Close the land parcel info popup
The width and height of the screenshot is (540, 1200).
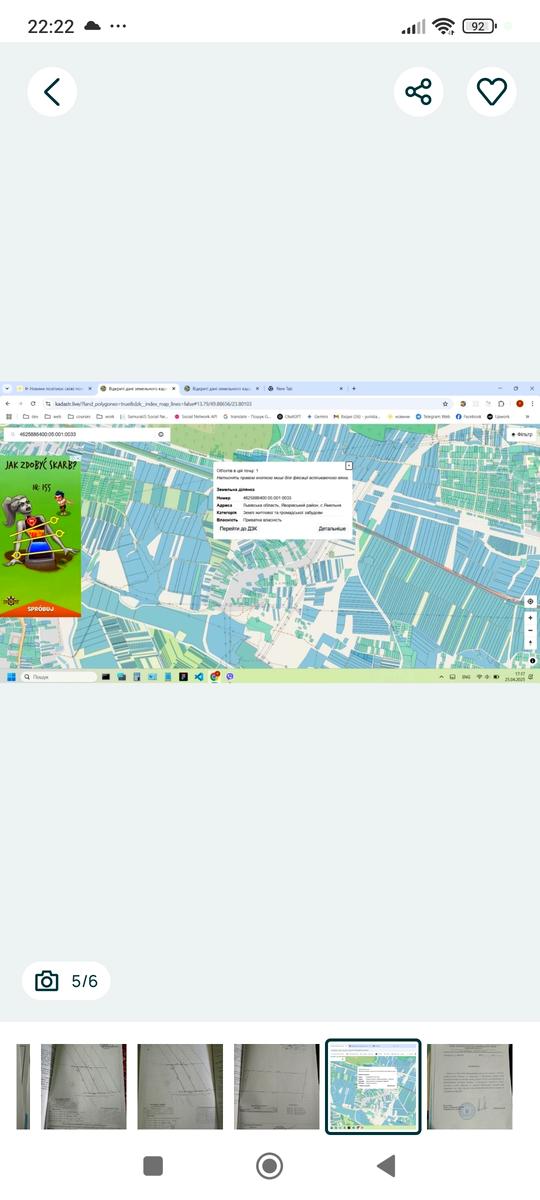pos(348,466)
